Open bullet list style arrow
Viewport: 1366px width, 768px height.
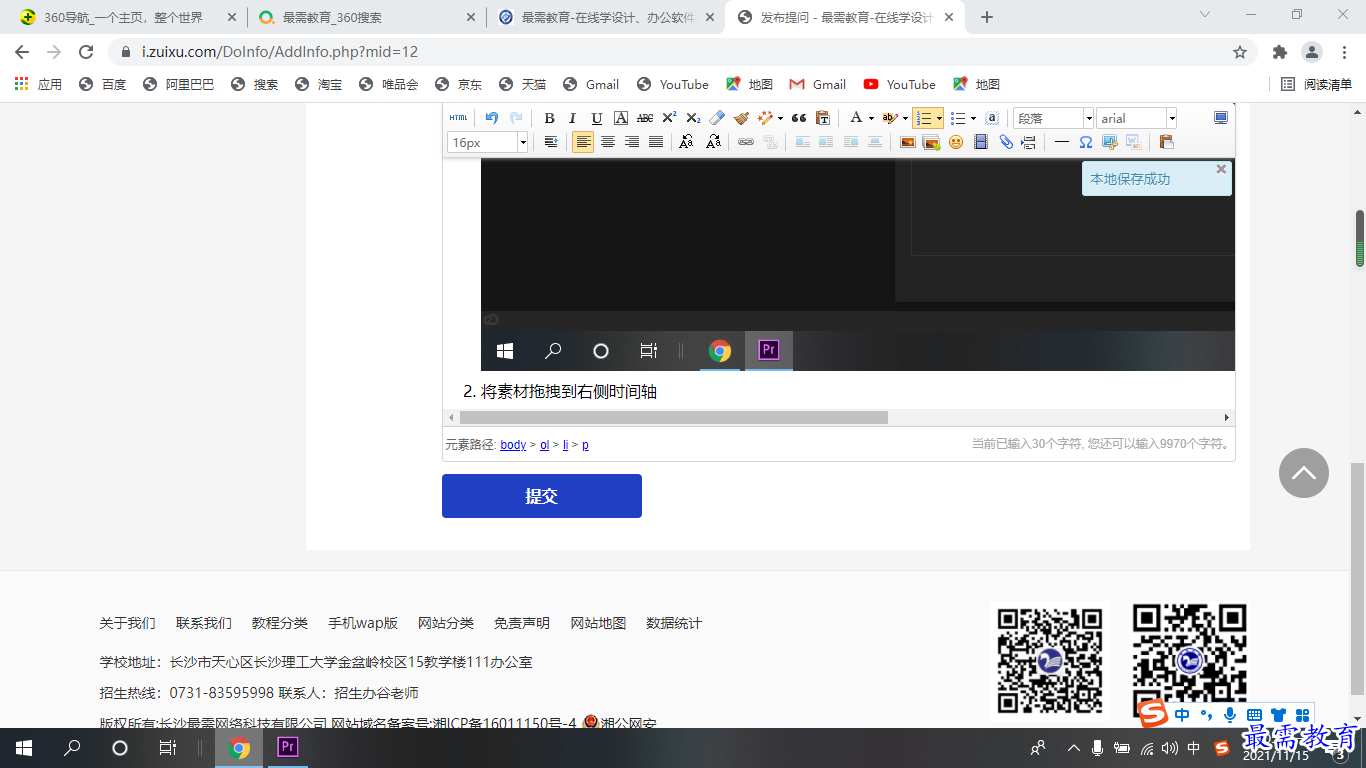click(x=973, y=118)
